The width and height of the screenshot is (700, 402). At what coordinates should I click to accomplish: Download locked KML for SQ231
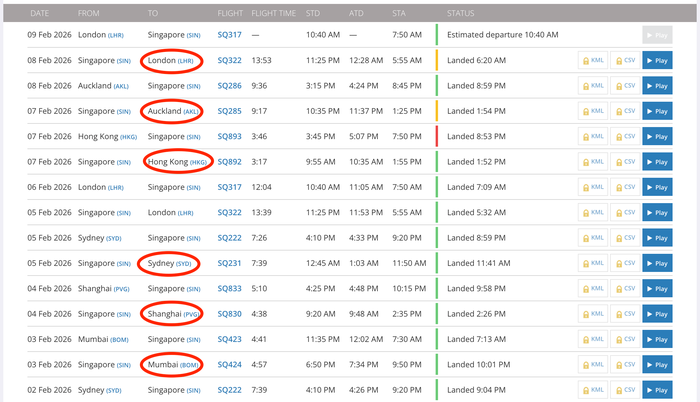tap(593, 263)
